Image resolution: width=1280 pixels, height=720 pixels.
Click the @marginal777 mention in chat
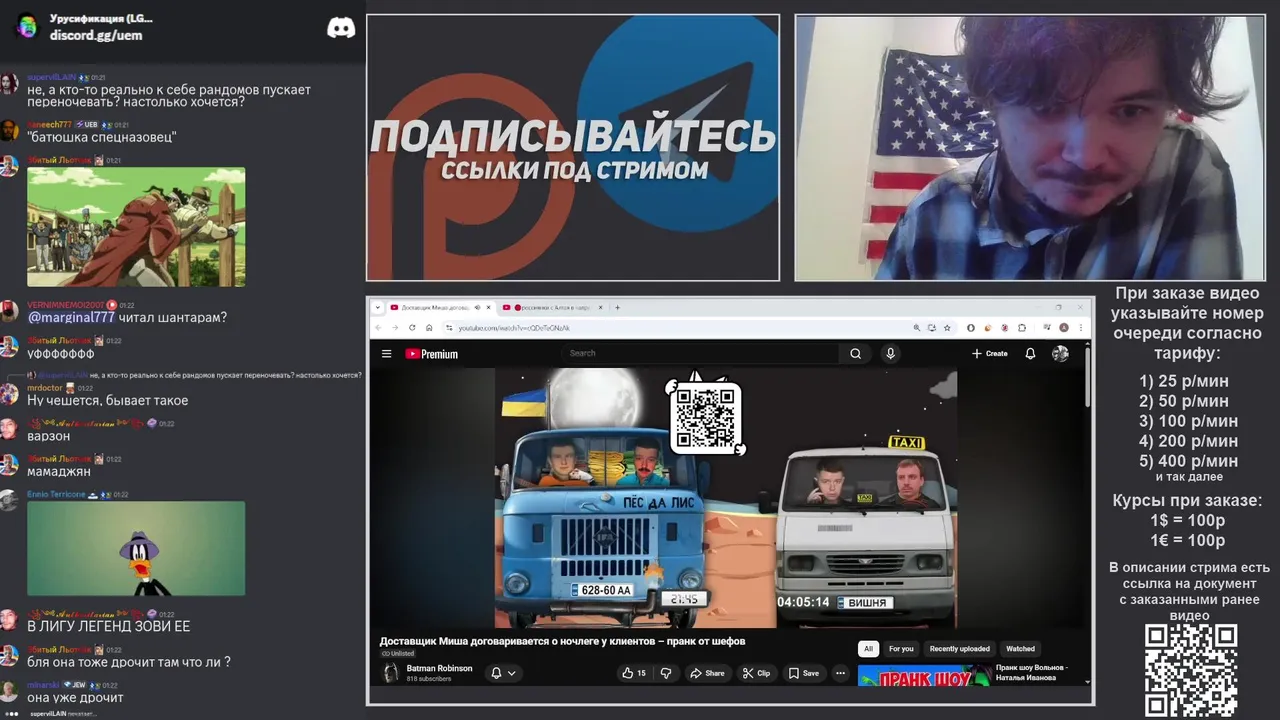pos(71,317)
